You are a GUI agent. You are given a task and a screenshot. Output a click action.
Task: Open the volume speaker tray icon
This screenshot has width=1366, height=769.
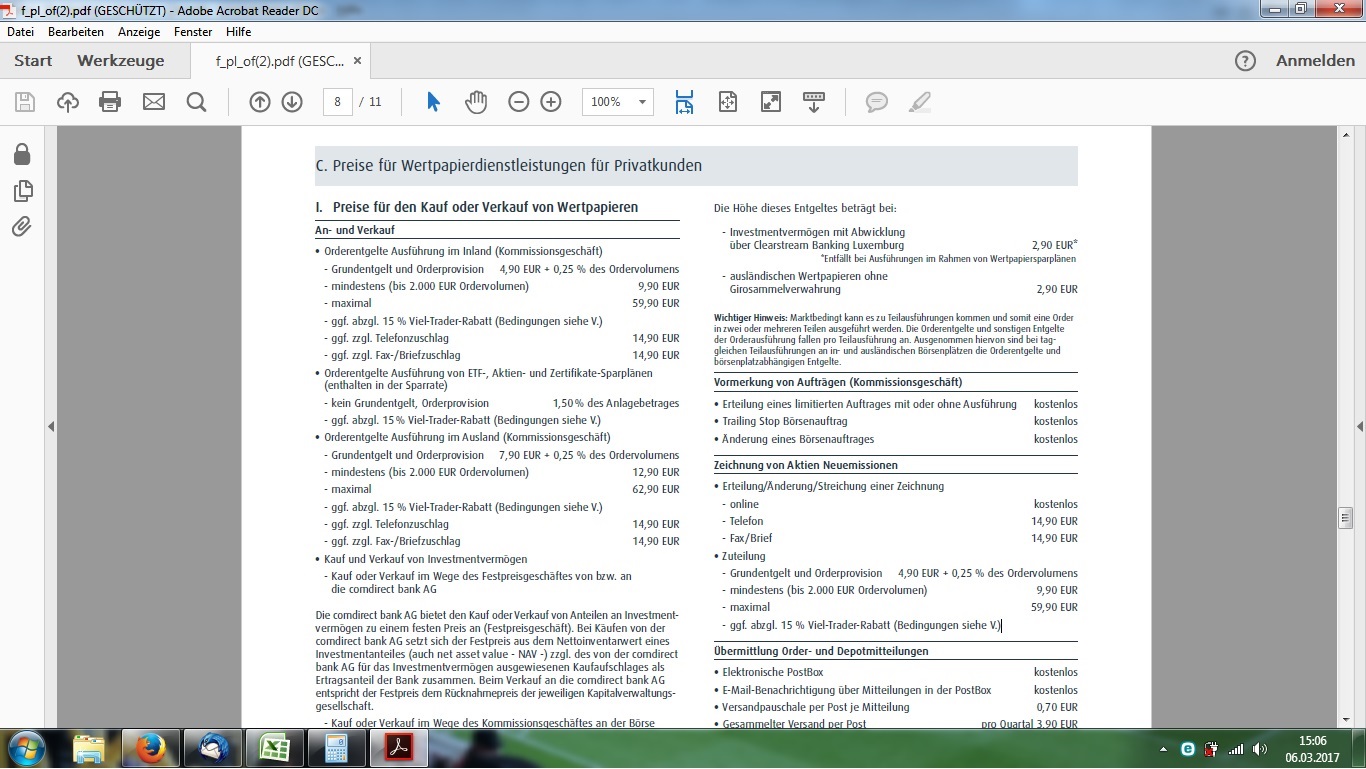[1259, 749]
